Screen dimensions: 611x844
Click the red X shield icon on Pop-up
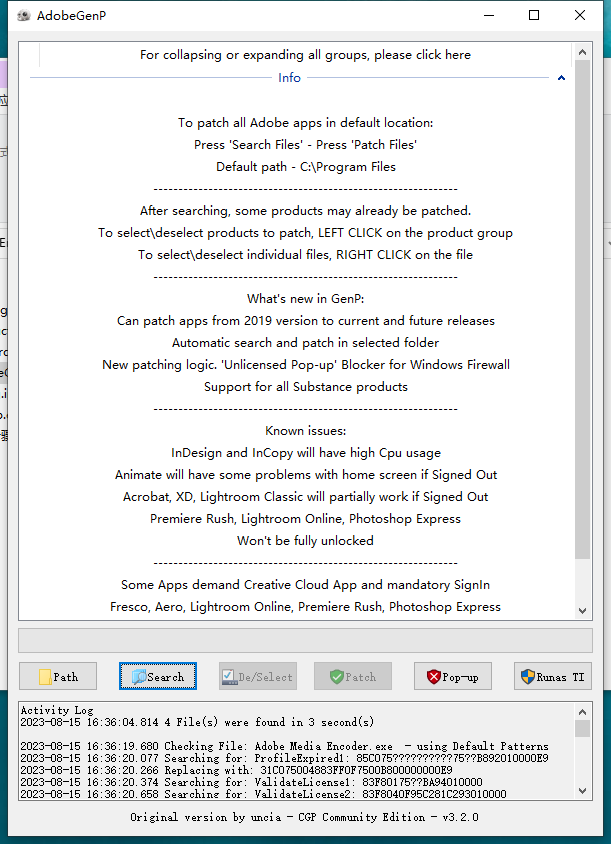pos(433,677)
